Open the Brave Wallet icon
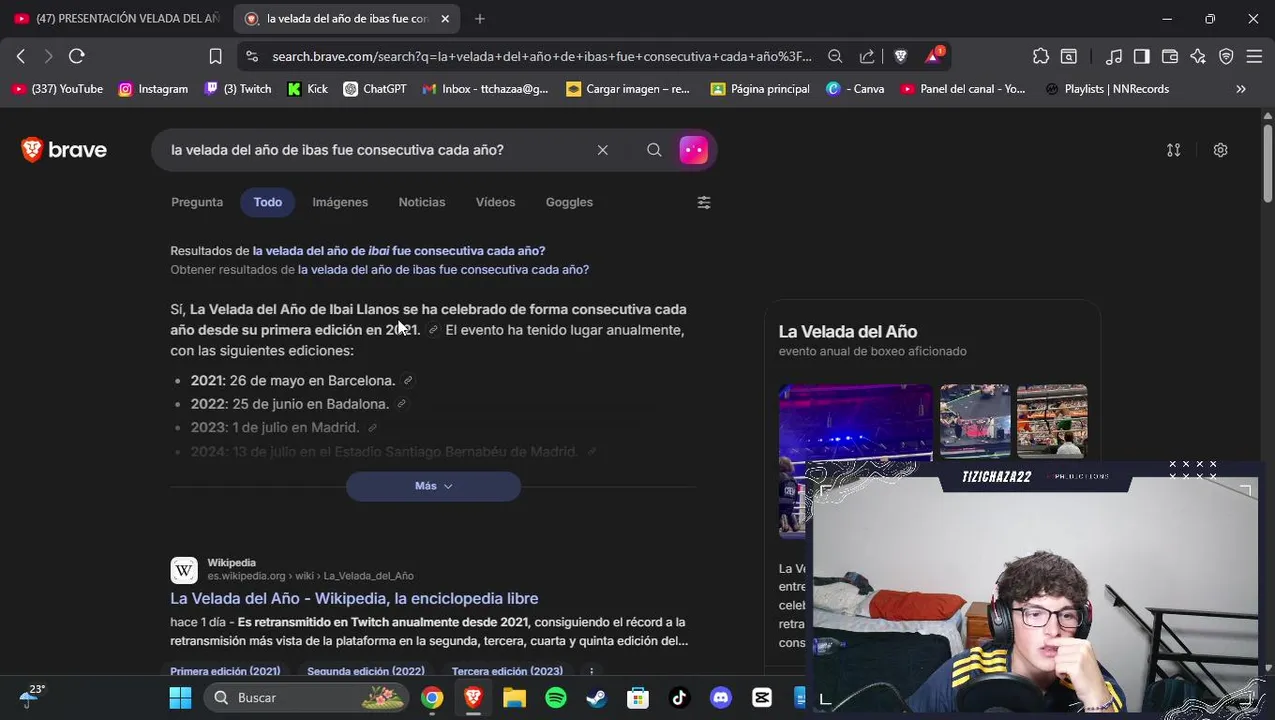This screenshot has width=1275, height=720. (1169, 56)
